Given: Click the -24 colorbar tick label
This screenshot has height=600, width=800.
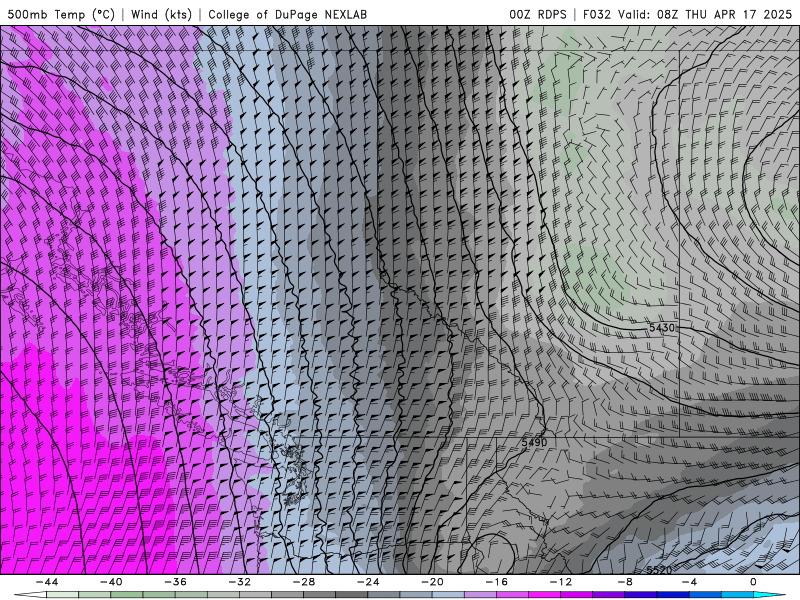Looking at the screenshot, I should pos(368,582).
